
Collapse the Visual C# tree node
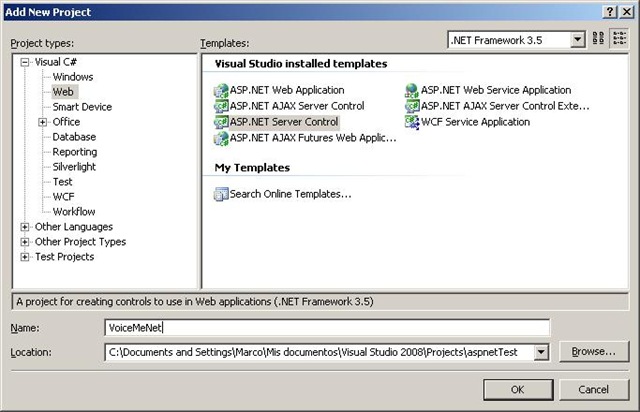(x=25, y=62)
